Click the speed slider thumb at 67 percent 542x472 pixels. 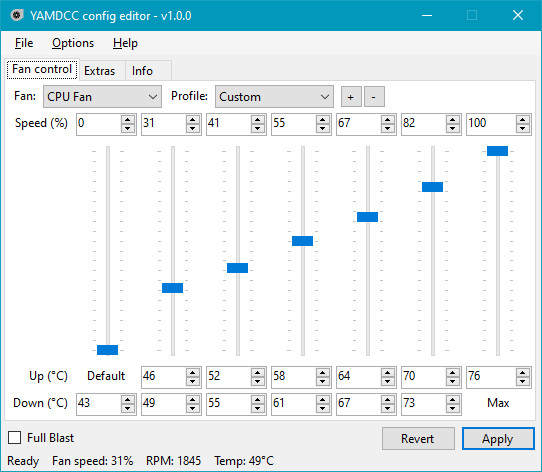(367, 217)
